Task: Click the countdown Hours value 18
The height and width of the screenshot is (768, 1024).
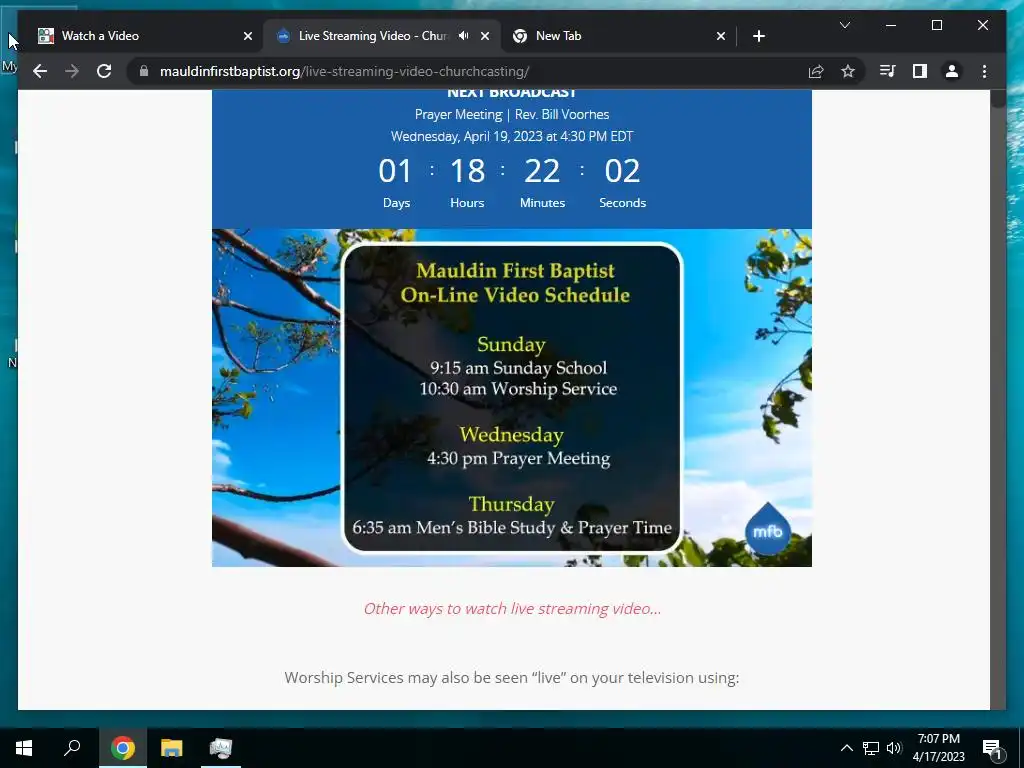Action: pos(468,171)
